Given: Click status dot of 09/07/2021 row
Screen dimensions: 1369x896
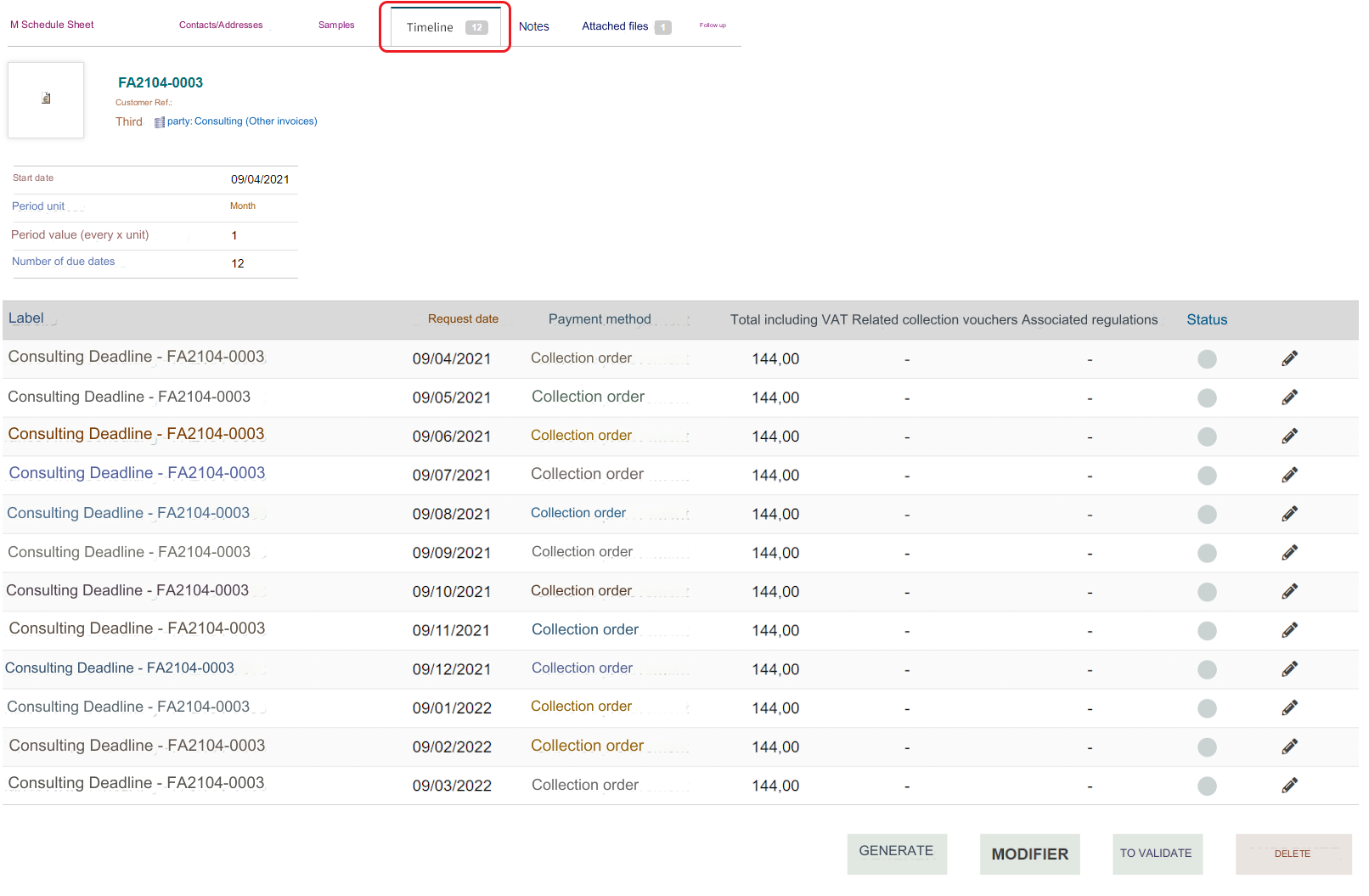Looking at the screenshot, I should (x=1207, y=476).
